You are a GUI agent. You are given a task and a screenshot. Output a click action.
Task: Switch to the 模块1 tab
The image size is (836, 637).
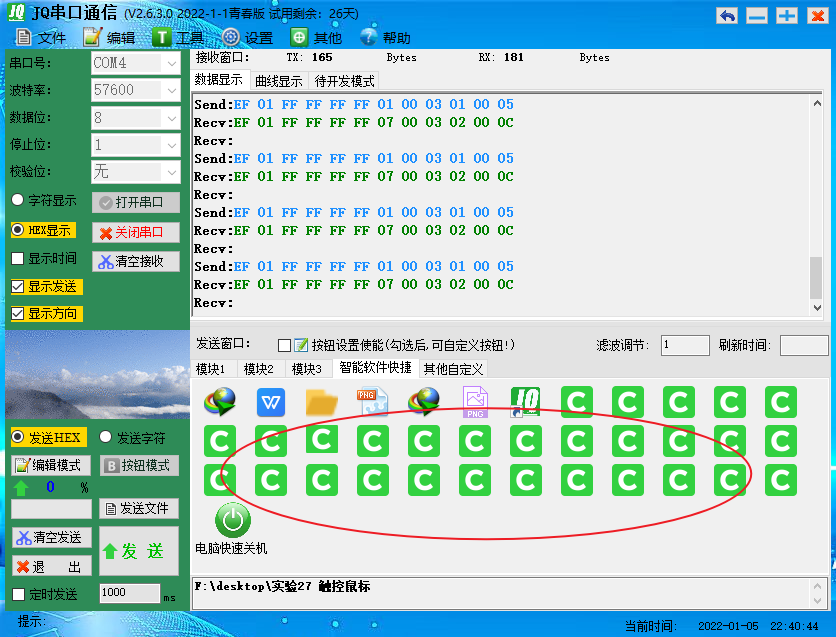(211, 369)
